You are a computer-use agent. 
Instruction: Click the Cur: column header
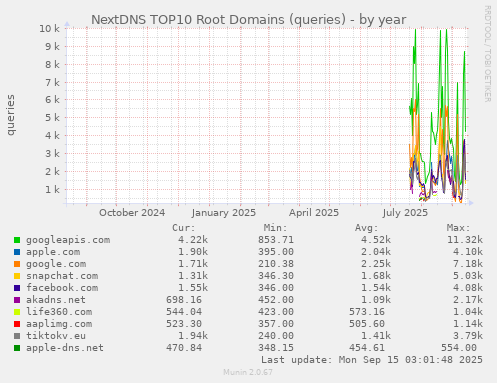184,228
